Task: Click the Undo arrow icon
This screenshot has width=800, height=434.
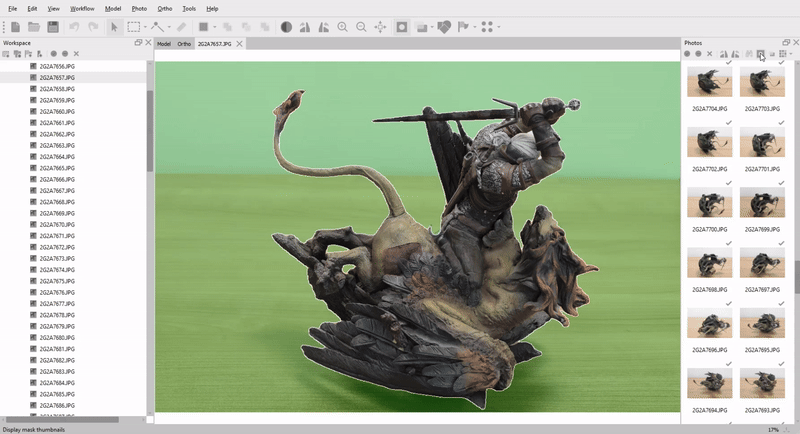Action: coord(74,27)
